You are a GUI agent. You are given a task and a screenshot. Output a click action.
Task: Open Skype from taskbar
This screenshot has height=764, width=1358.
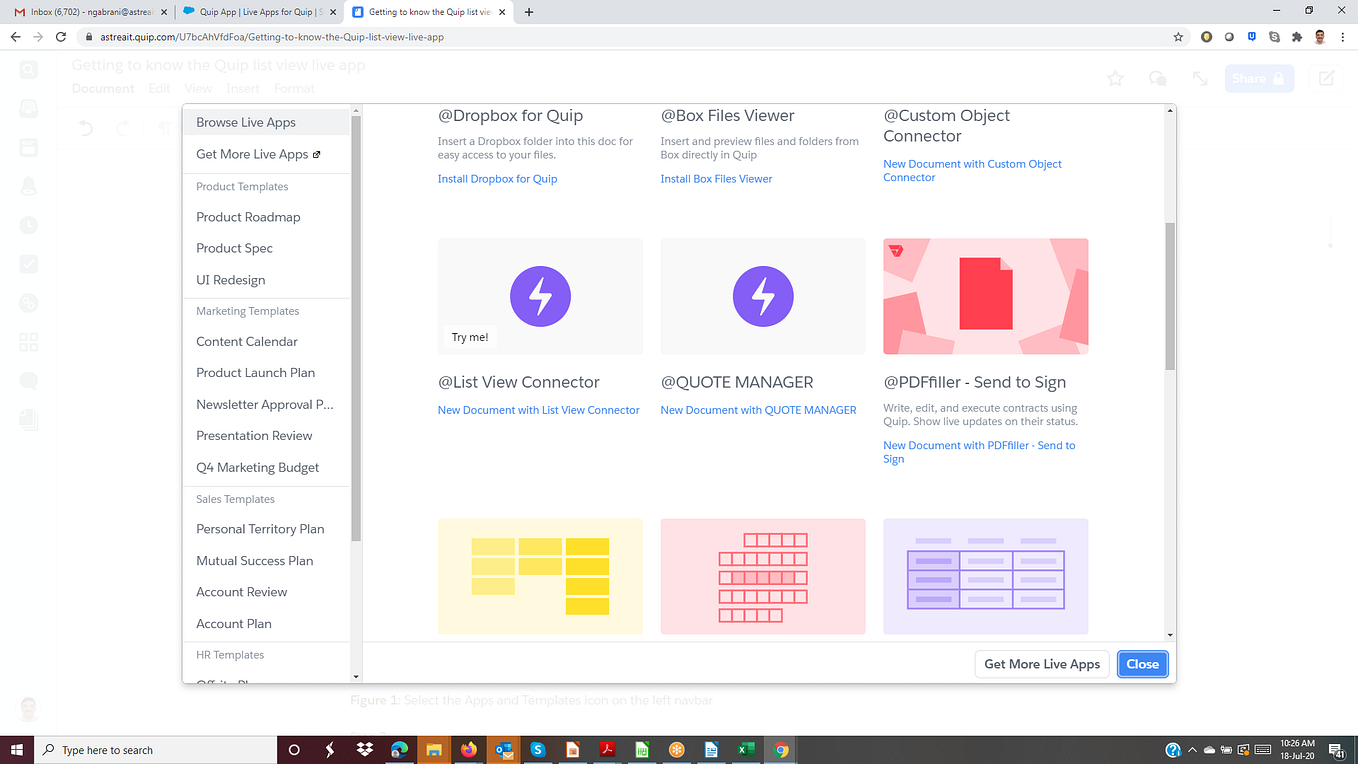[538, 750]
